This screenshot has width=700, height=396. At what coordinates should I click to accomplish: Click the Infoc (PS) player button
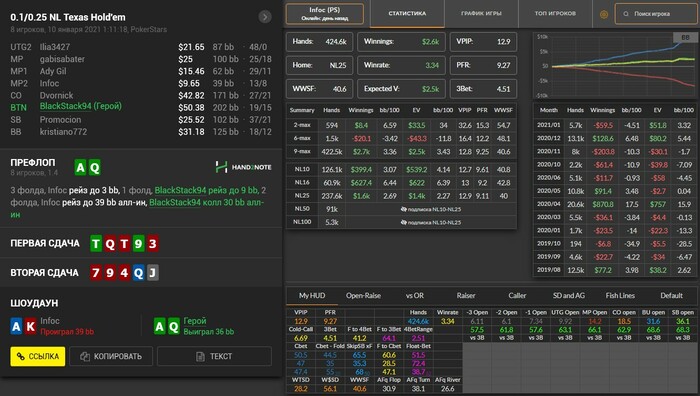click(325, 14)
